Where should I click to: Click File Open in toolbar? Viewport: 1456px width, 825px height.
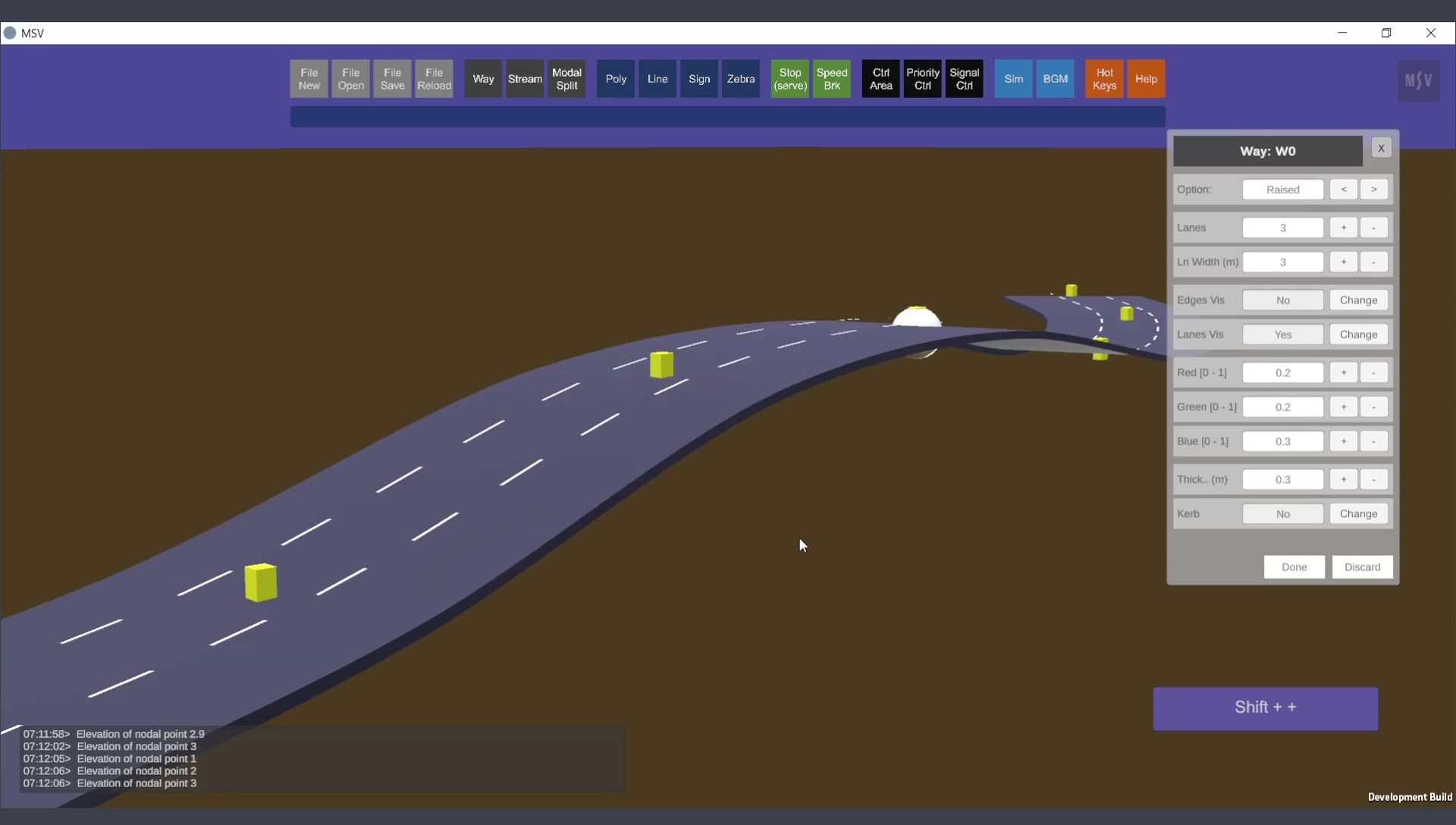350,79
